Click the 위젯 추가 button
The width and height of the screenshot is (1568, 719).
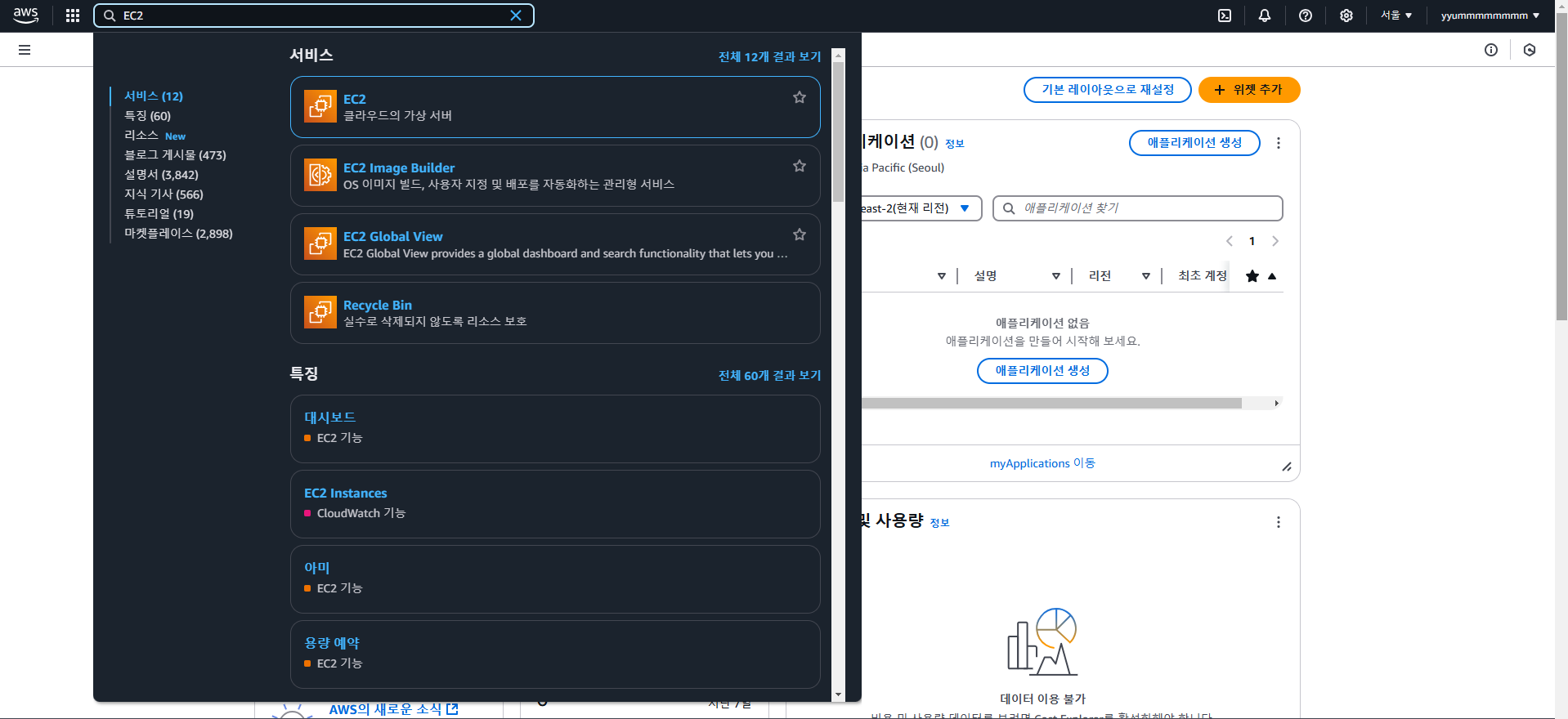click(x=1249, y=90)
